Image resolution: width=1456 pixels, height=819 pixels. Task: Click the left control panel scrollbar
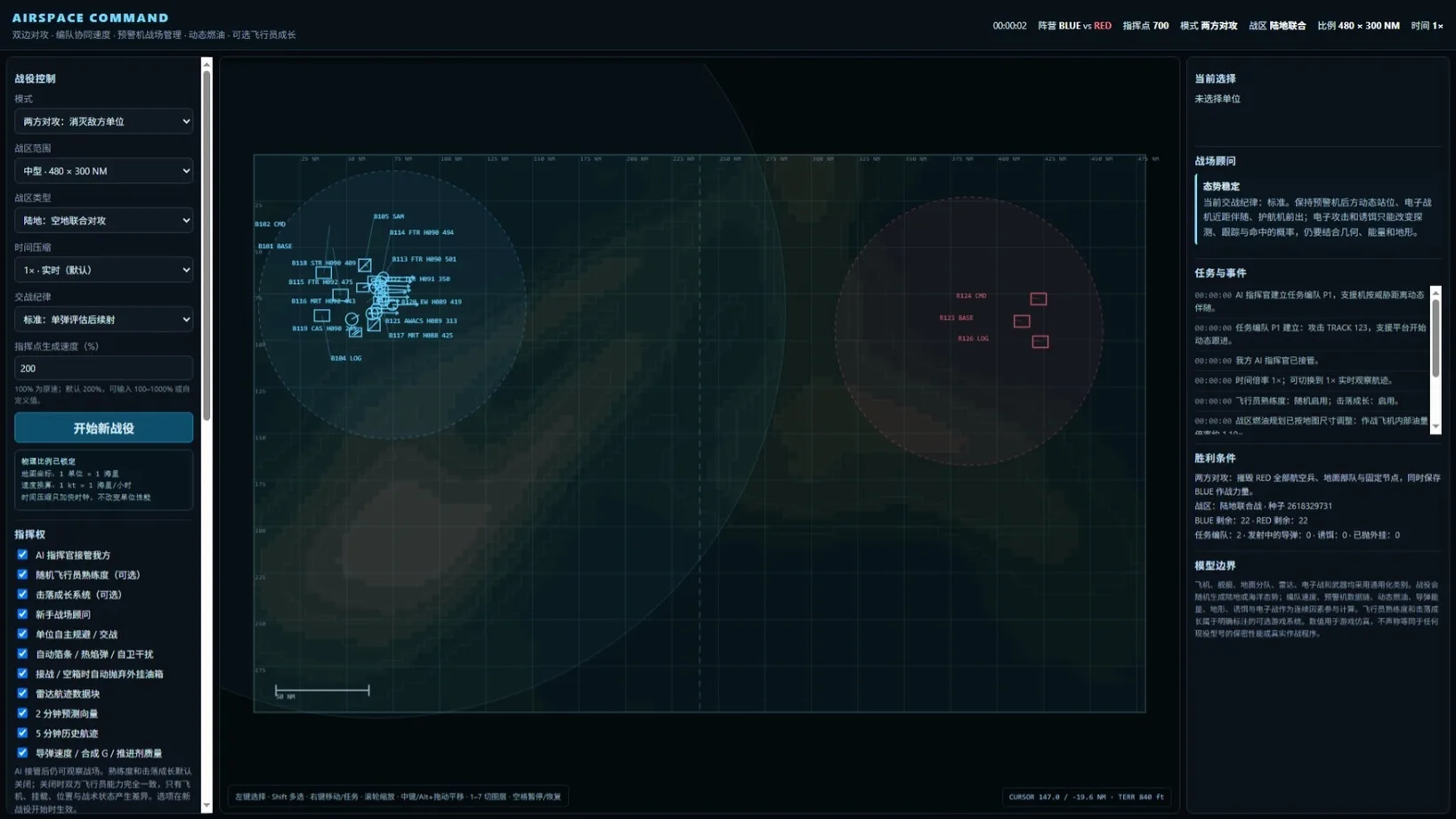[x=207, y=245]
